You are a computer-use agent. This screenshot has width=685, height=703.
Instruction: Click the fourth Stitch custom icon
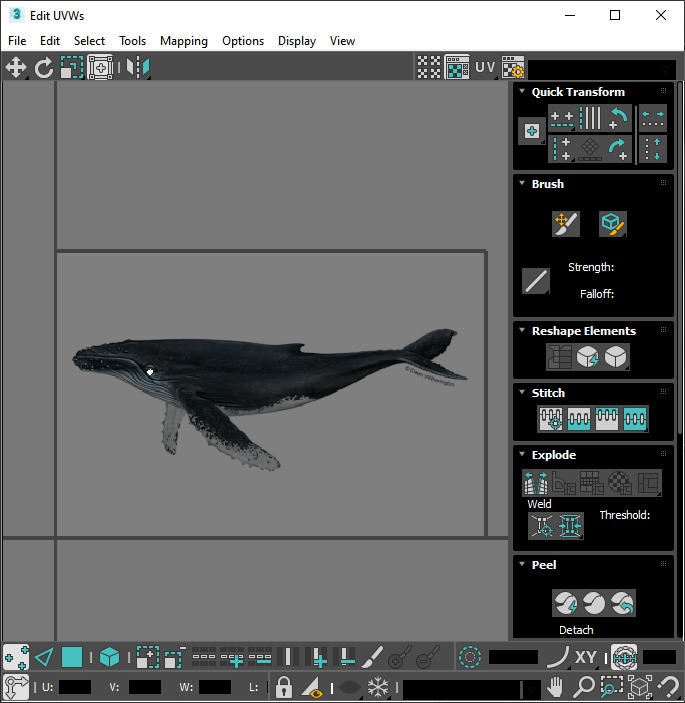coord(634,419)
